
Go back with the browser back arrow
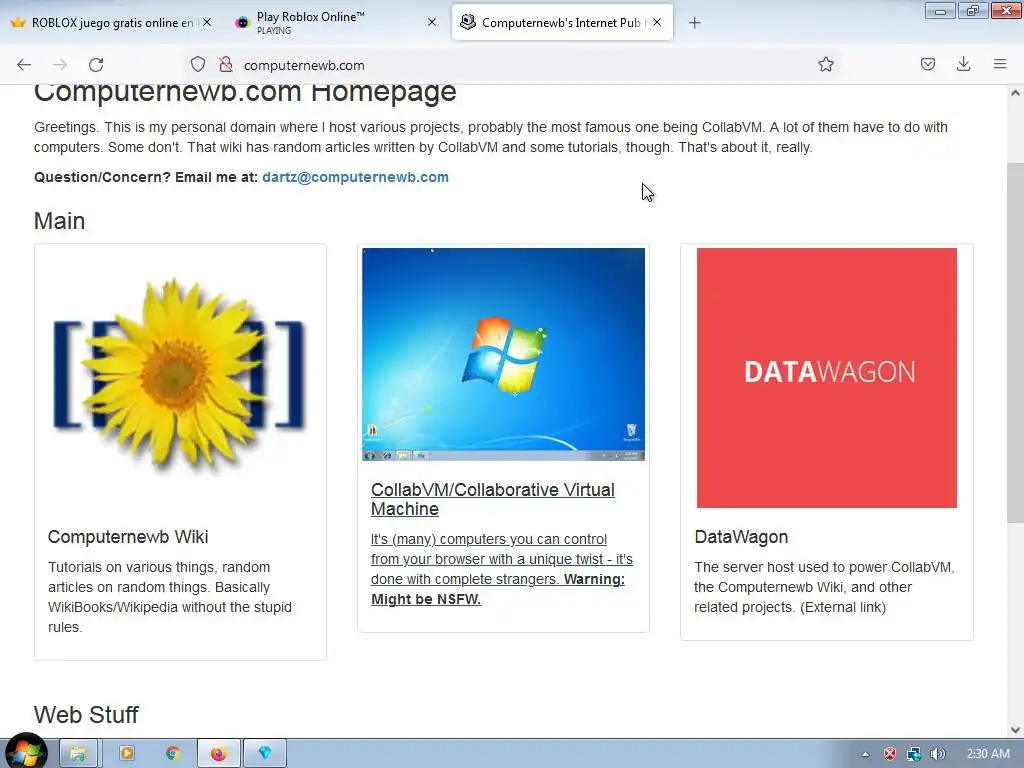tap(24, 65)
